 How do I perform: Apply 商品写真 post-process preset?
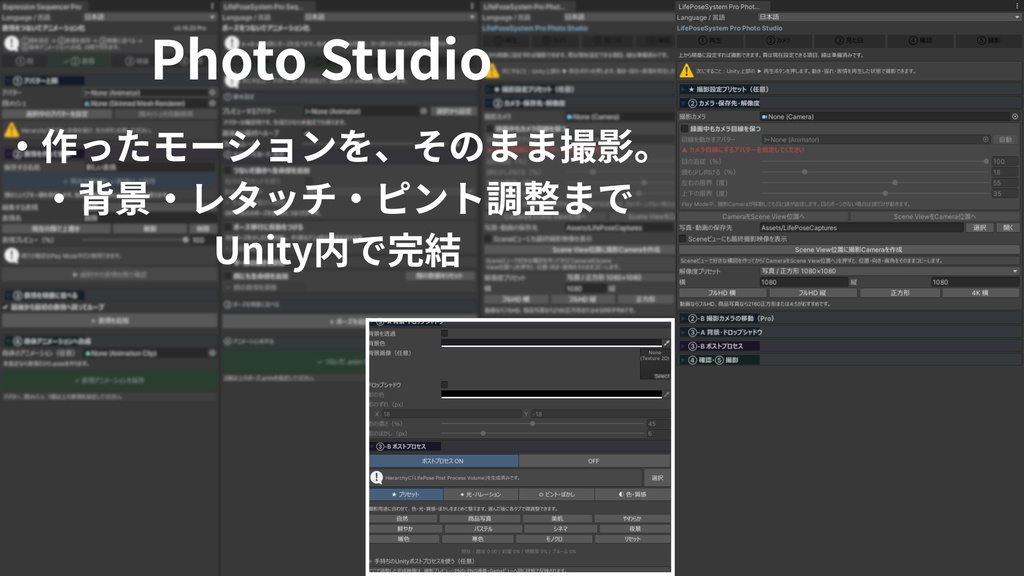pos(479,519)
